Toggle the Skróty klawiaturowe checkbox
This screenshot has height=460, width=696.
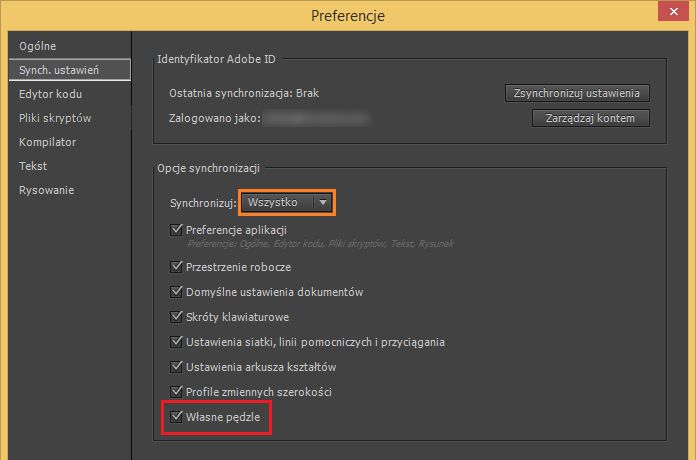[x=177, y=317]
